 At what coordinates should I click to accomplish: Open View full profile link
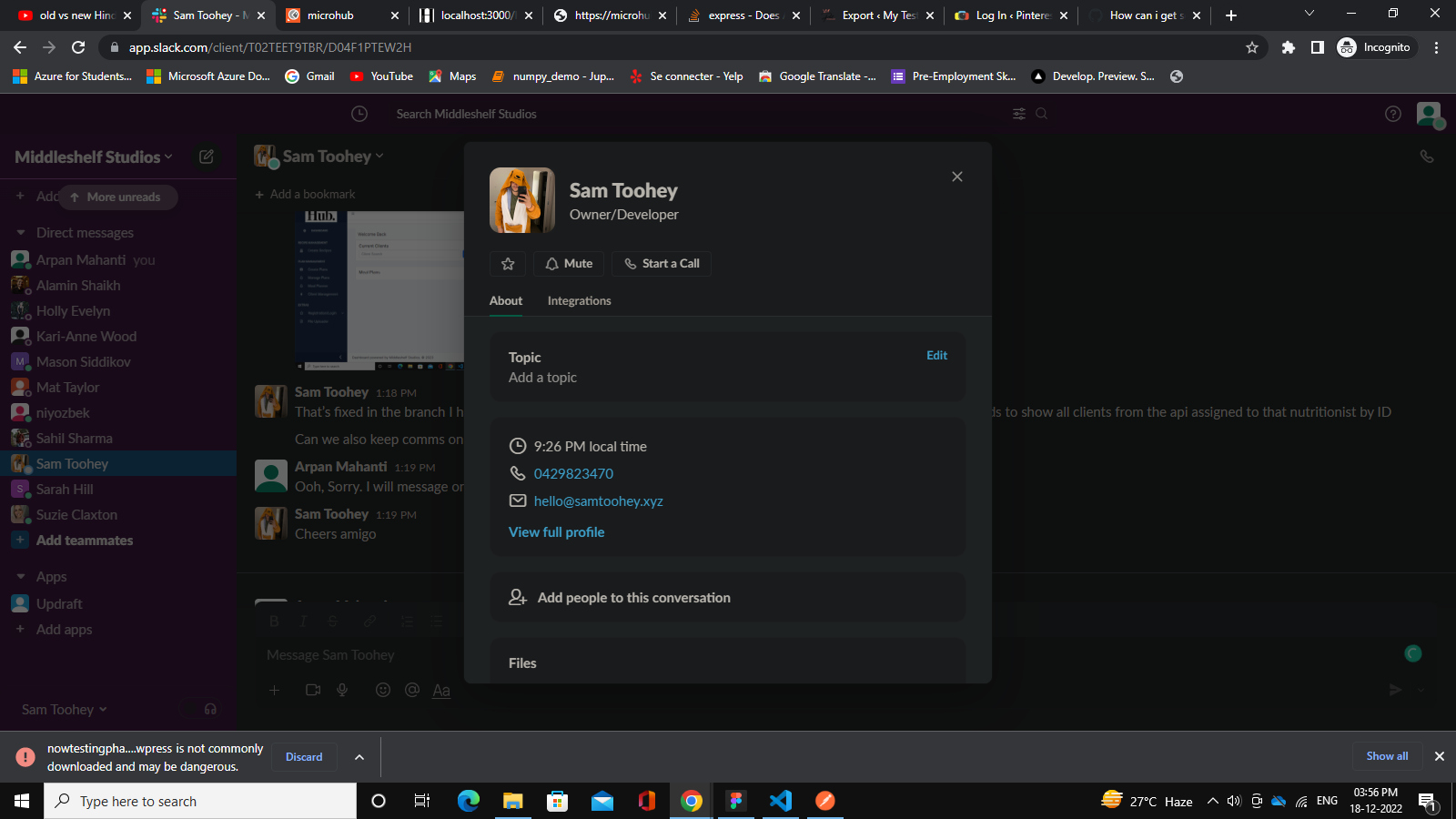click(x=556, y=532)
